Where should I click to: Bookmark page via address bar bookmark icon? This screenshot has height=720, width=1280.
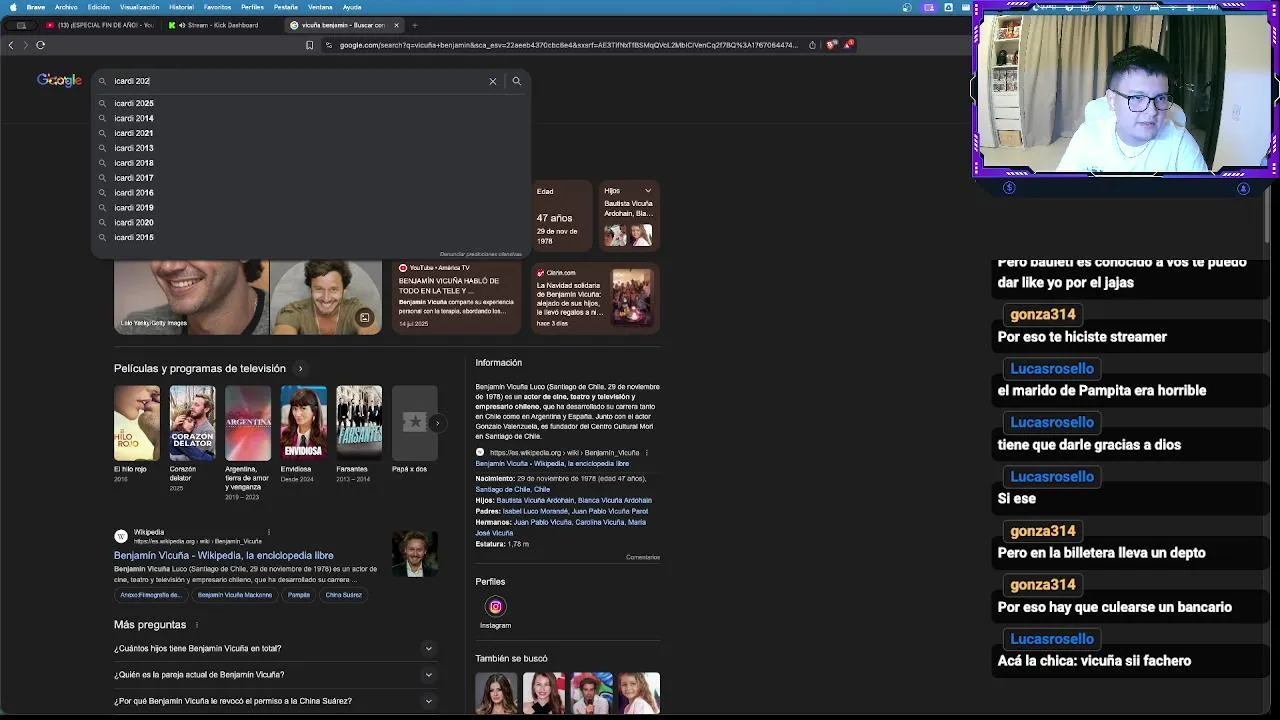(x=309, y=45)
